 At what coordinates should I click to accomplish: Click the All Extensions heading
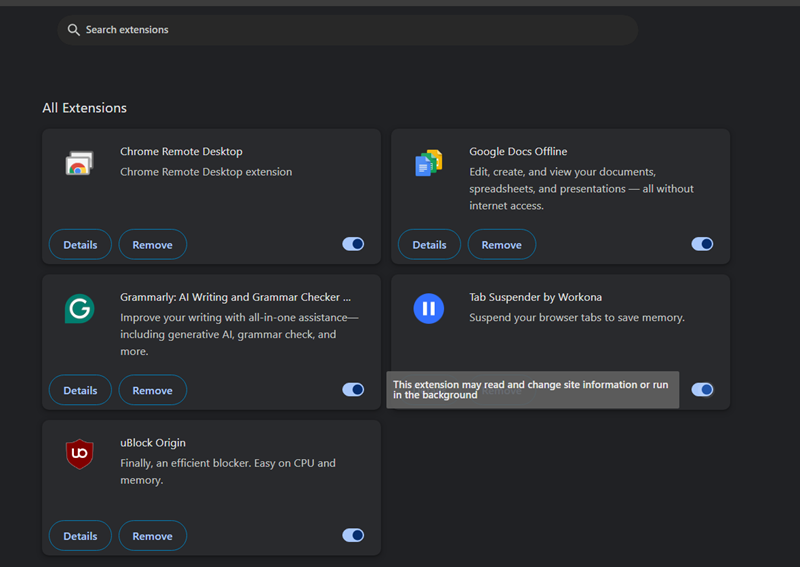click(x=85, y=108)
